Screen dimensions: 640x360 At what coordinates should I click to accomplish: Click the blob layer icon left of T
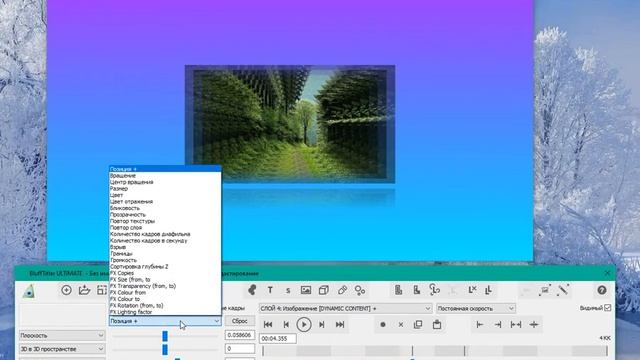(252, 290)
